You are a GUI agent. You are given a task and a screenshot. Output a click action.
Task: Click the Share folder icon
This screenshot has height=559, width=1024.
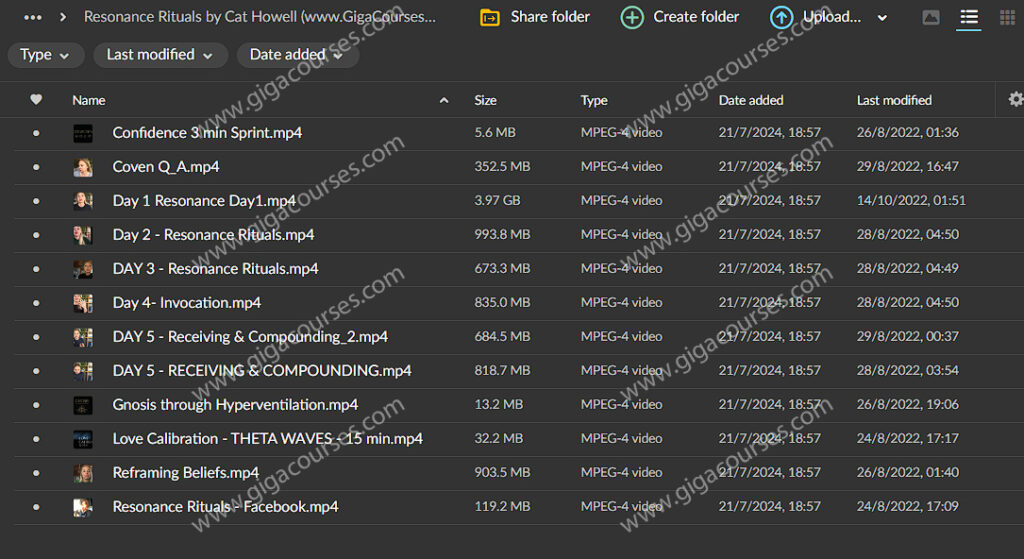490,17
